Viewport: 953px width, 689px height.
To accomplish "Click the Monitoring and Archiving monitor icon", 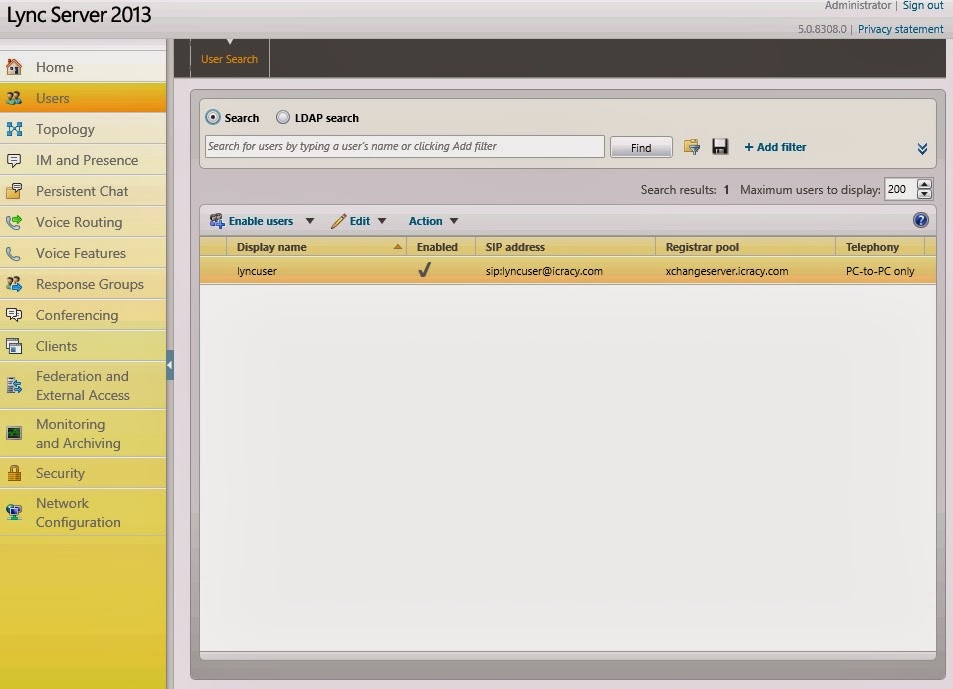I will (14, 433).
